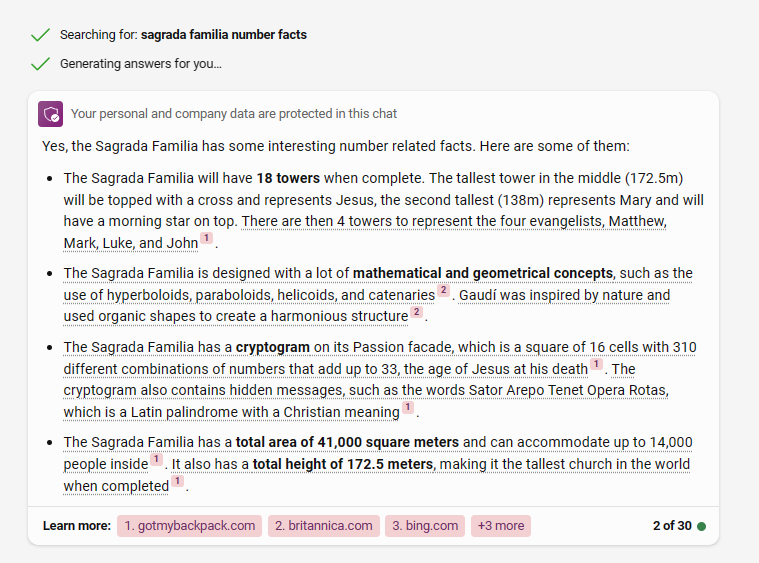Open citation 2 after harmonious structure

click(416, 311)
